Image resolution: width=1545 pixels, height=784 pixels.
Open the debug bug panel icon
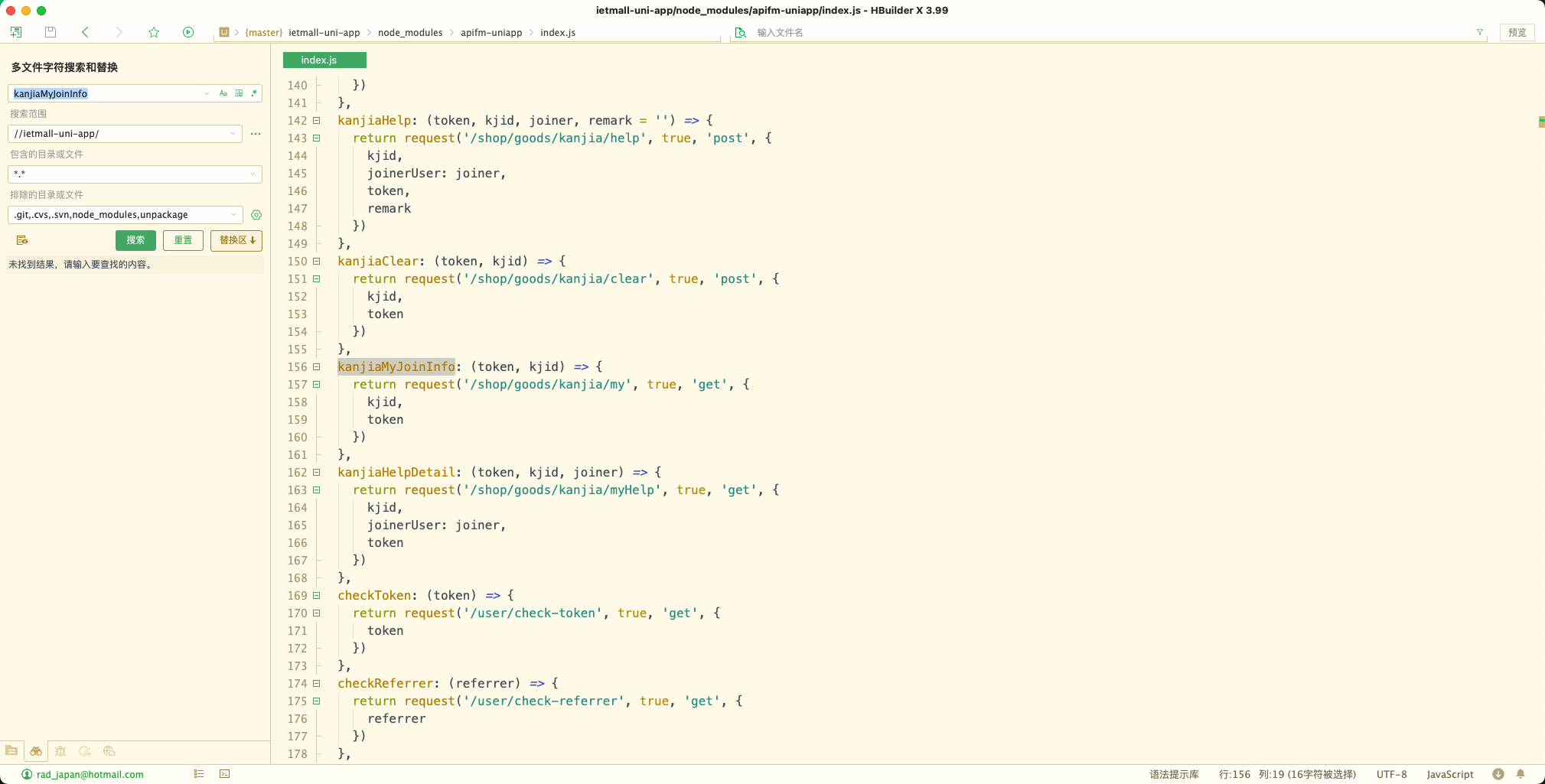[x=60, y=751]
